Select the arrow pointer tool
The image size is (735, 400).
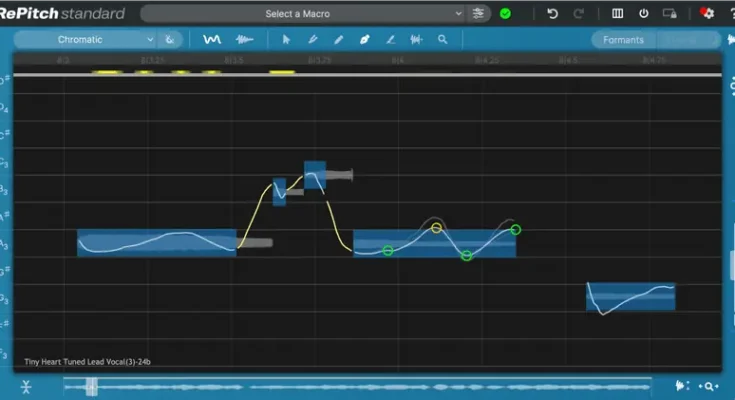287,40
